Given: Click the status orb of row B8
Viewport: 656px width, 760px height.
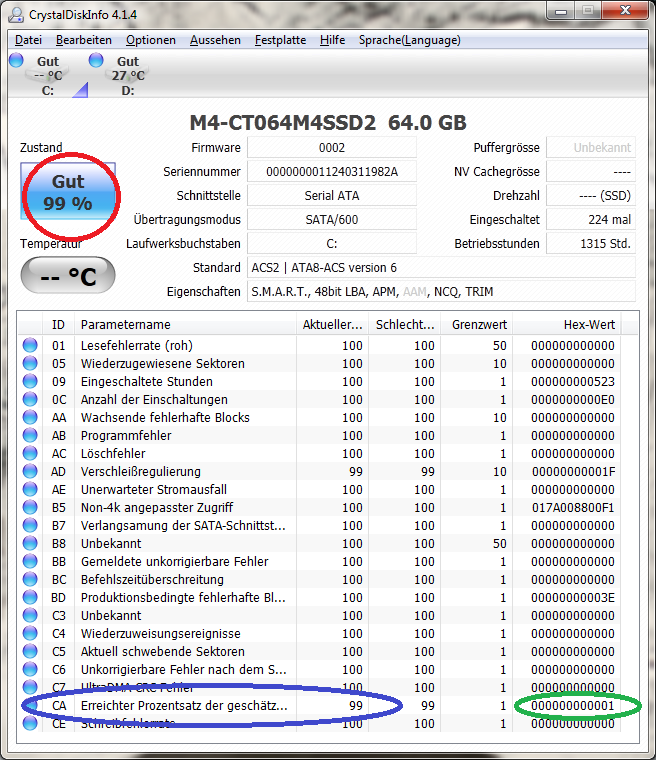Looking at the screenshot, I should [30, 543].
